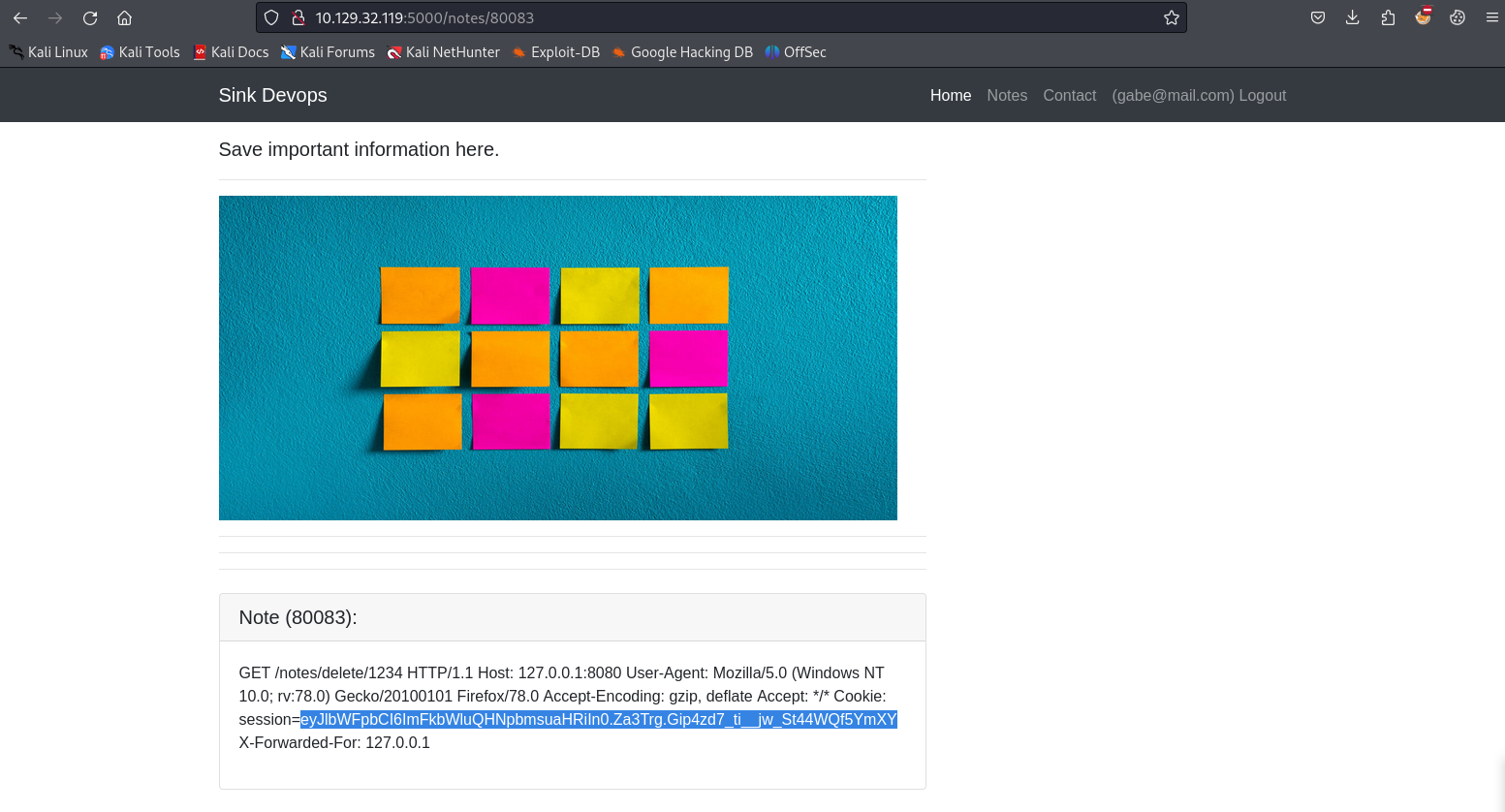This screenshot has width=1505, height=812.
Task: Click the insecure connection padlock icon
Action: click(298, 17)
